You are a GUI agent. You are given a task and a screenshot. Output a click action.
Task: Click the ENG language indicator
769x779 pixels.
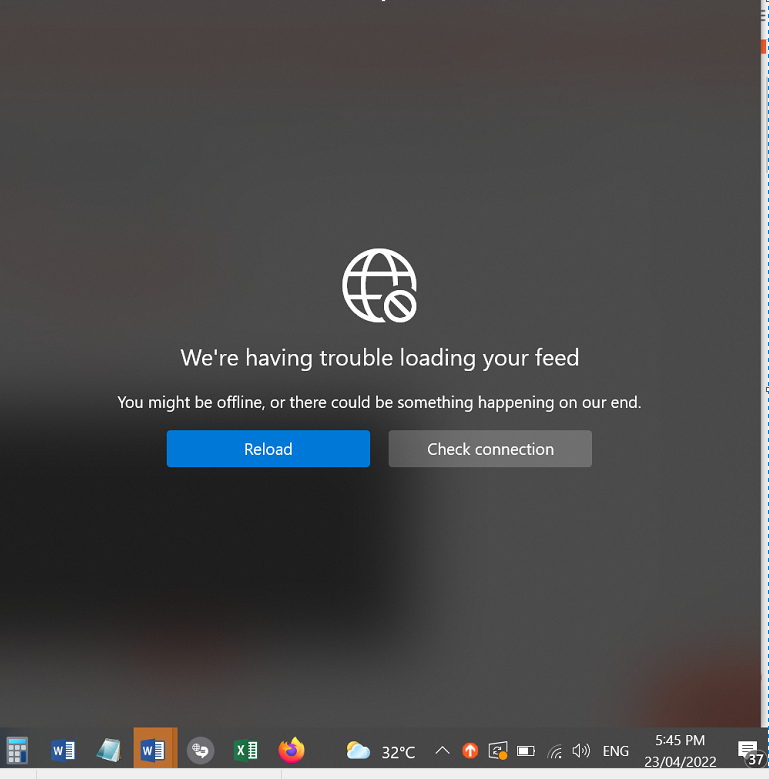point(615,751)
